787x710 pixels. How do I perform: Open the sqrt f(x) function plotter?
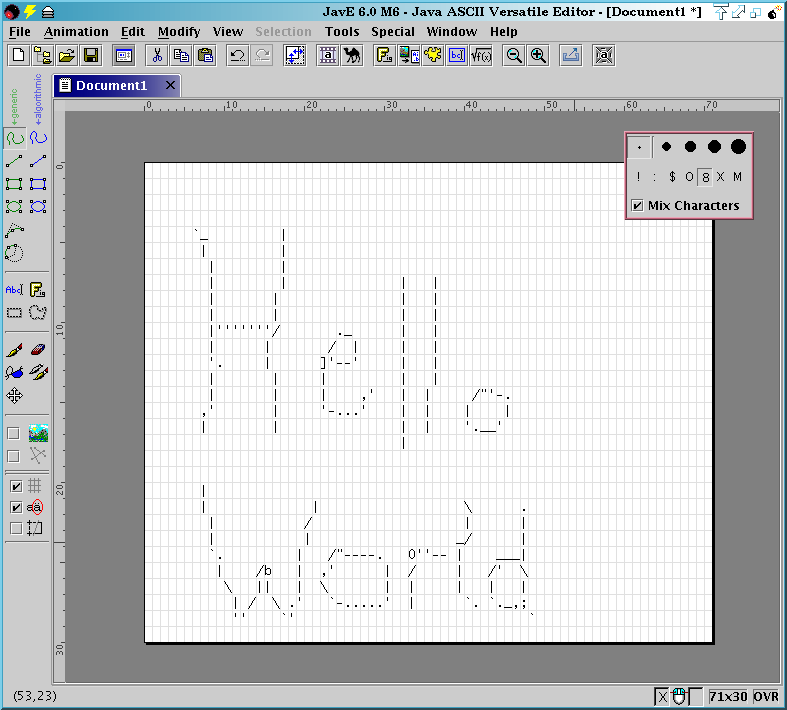(x=481, y=55)
